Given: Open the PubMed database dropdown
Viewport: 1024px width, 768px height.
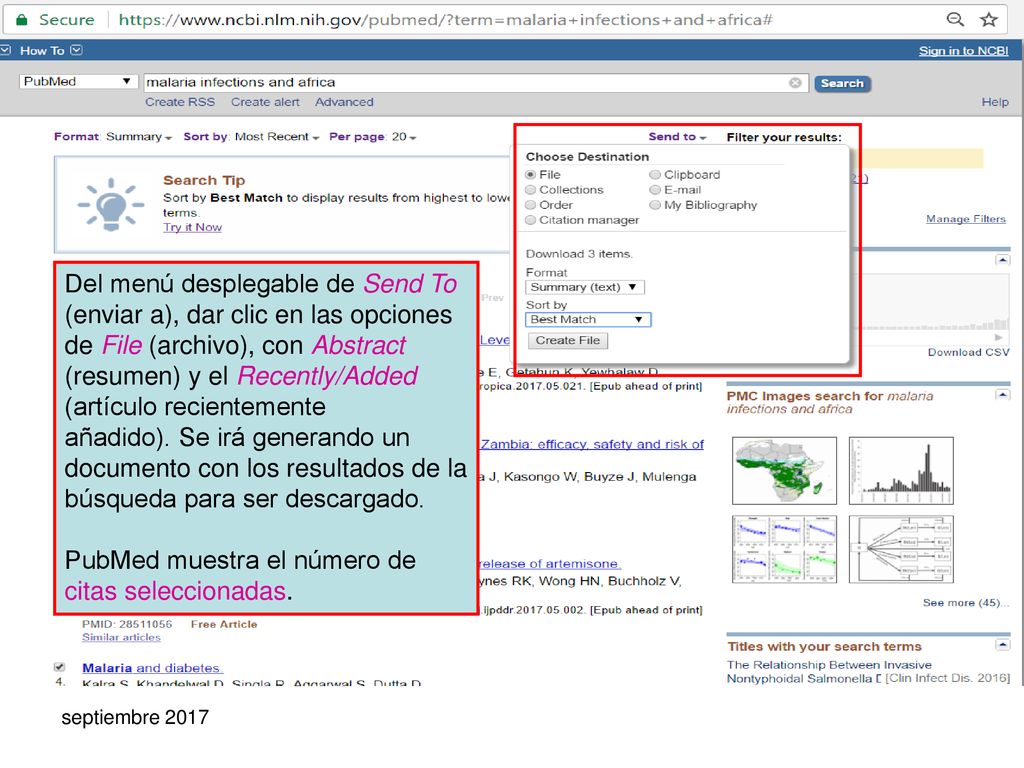Looking at the screenshot, I should click(x=78, y=82).
